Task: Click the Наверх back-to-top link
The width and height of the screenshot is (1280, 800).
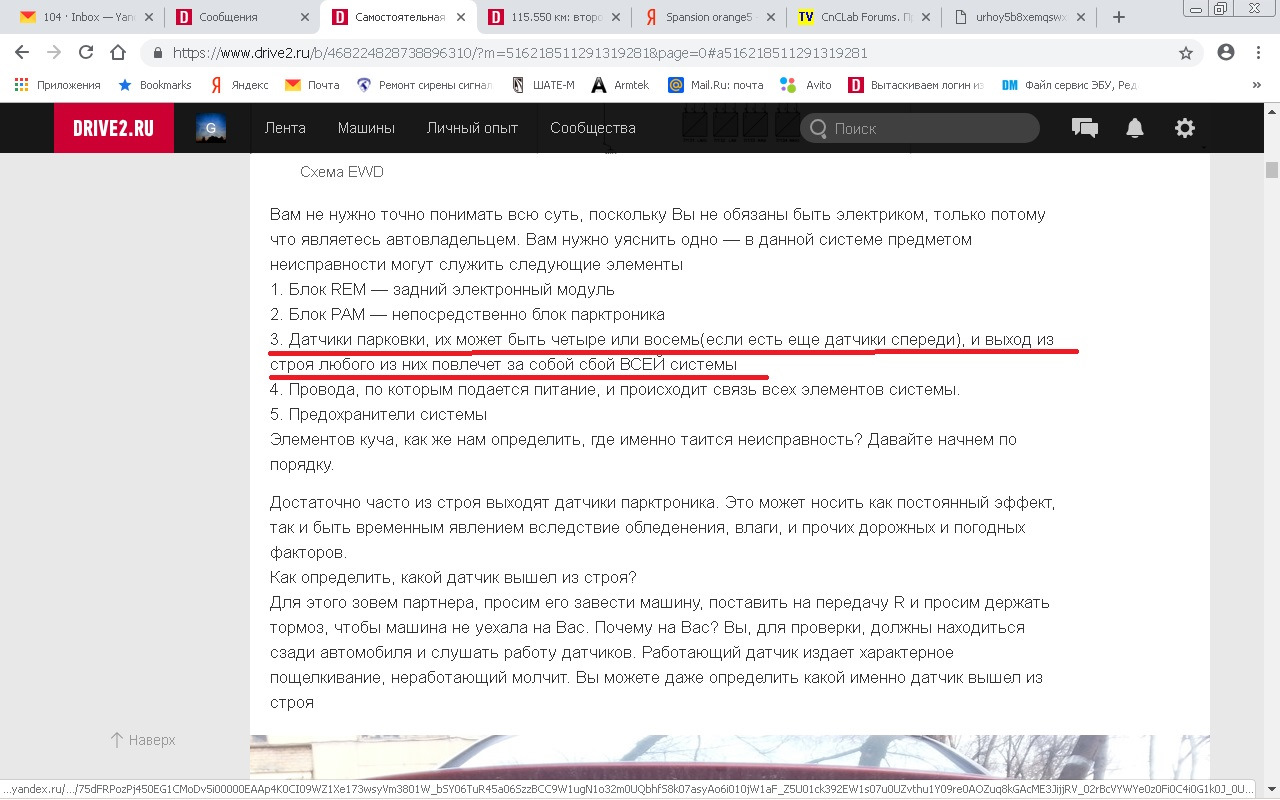Action: [x=142, y=740]
